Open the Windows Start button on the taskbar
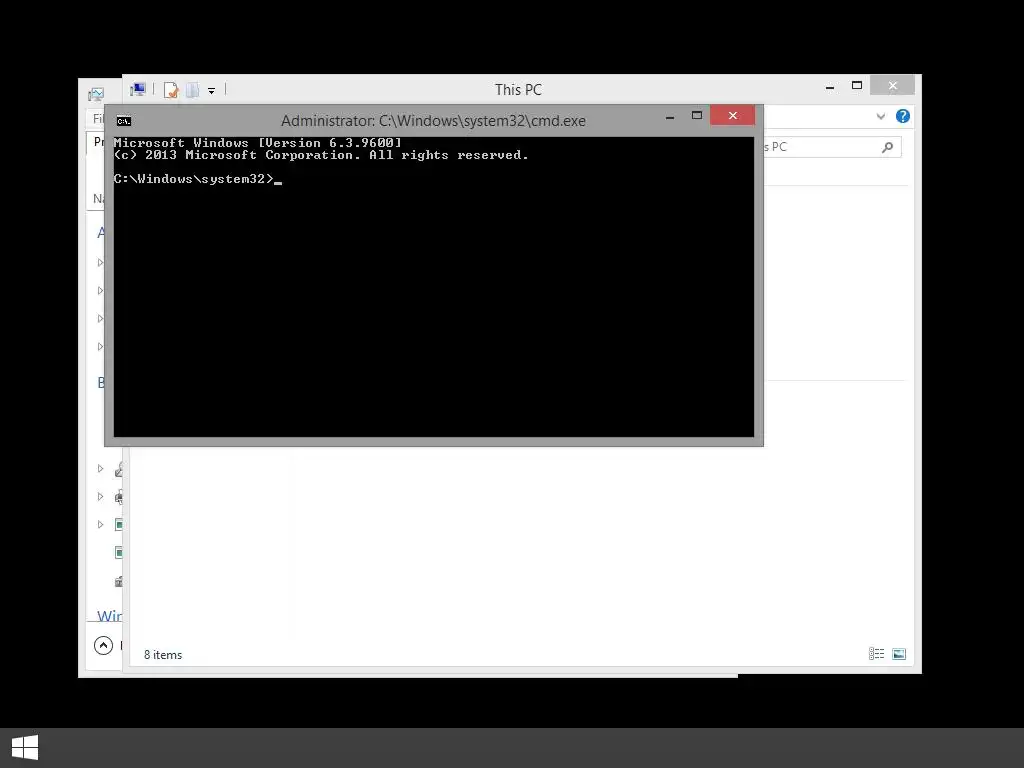The height and width of the screenshot is (768, 1024). coord(25,748)
